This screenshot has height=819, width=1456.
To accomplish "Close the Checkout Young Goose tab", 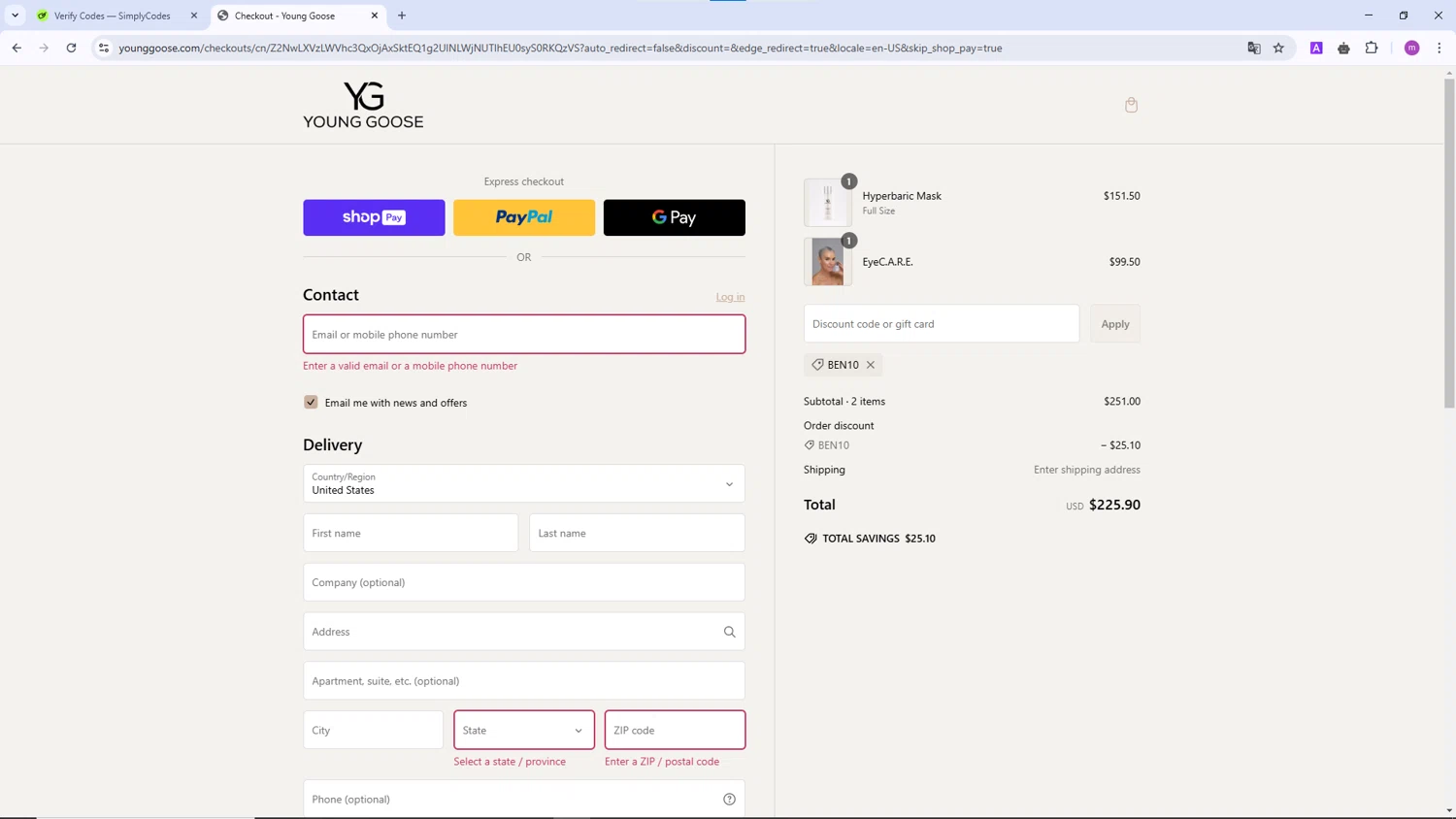I will point(375,16).
